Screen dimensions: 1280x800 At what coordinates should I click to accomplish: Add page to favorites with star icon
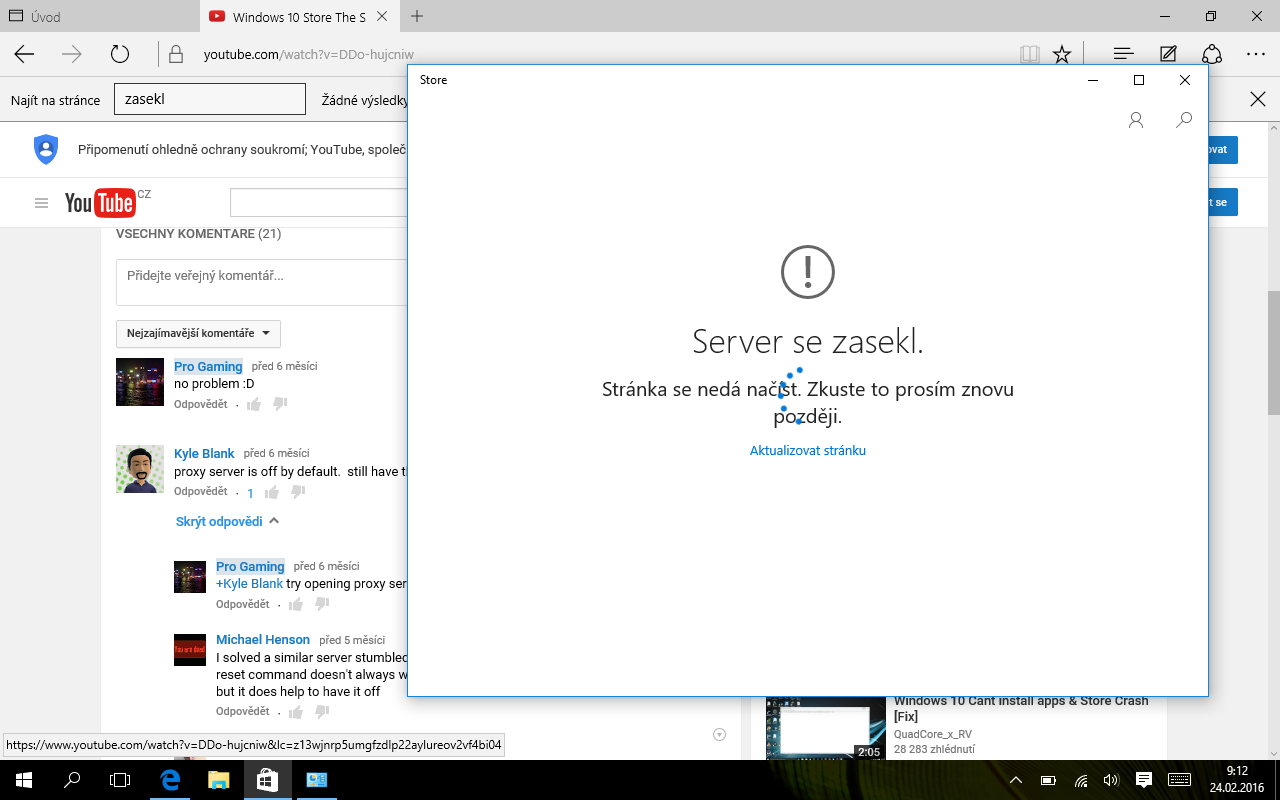(x=1062, y=55)
